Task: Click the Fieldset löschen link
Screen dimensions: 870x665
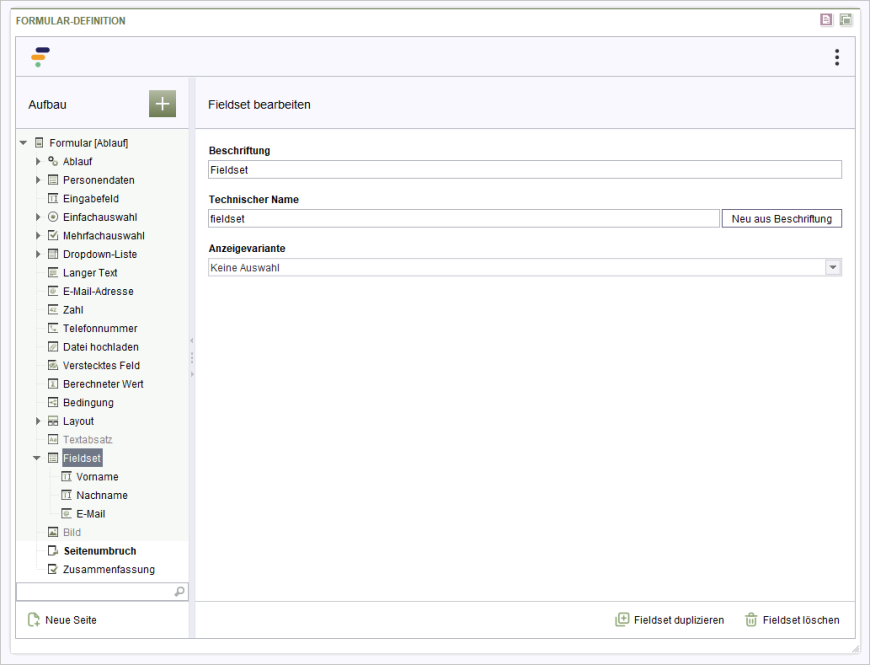Action: (801, 620)
